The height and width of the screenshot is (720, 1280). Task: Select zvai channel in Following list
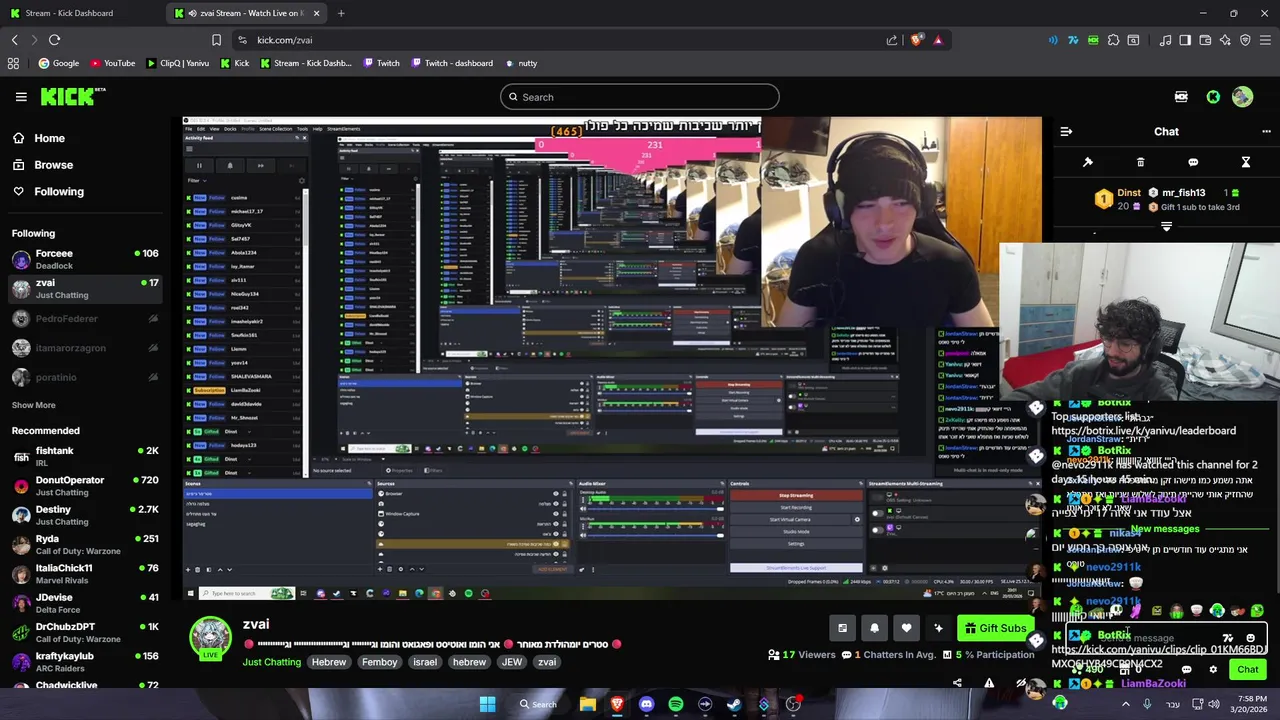click(x=85, y=289)
